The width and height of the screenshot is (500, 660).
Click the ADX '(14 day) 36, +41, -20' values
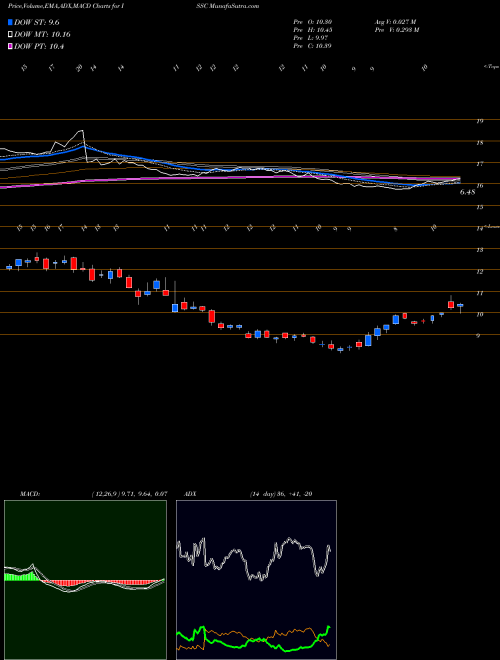[x=280, y=494]
